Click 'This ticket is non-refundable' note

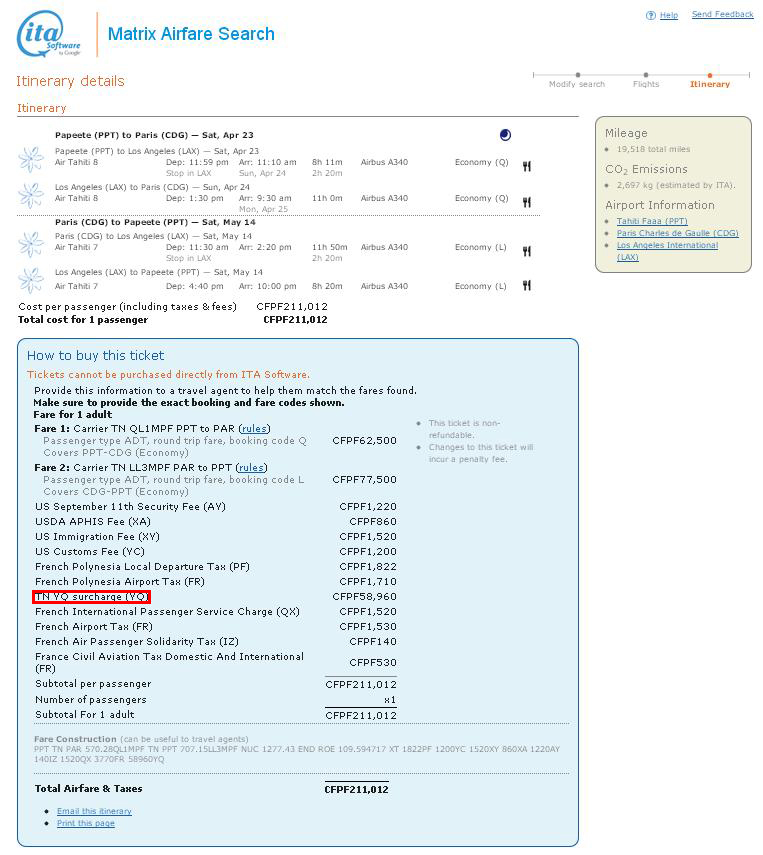[x=464, y=429]
